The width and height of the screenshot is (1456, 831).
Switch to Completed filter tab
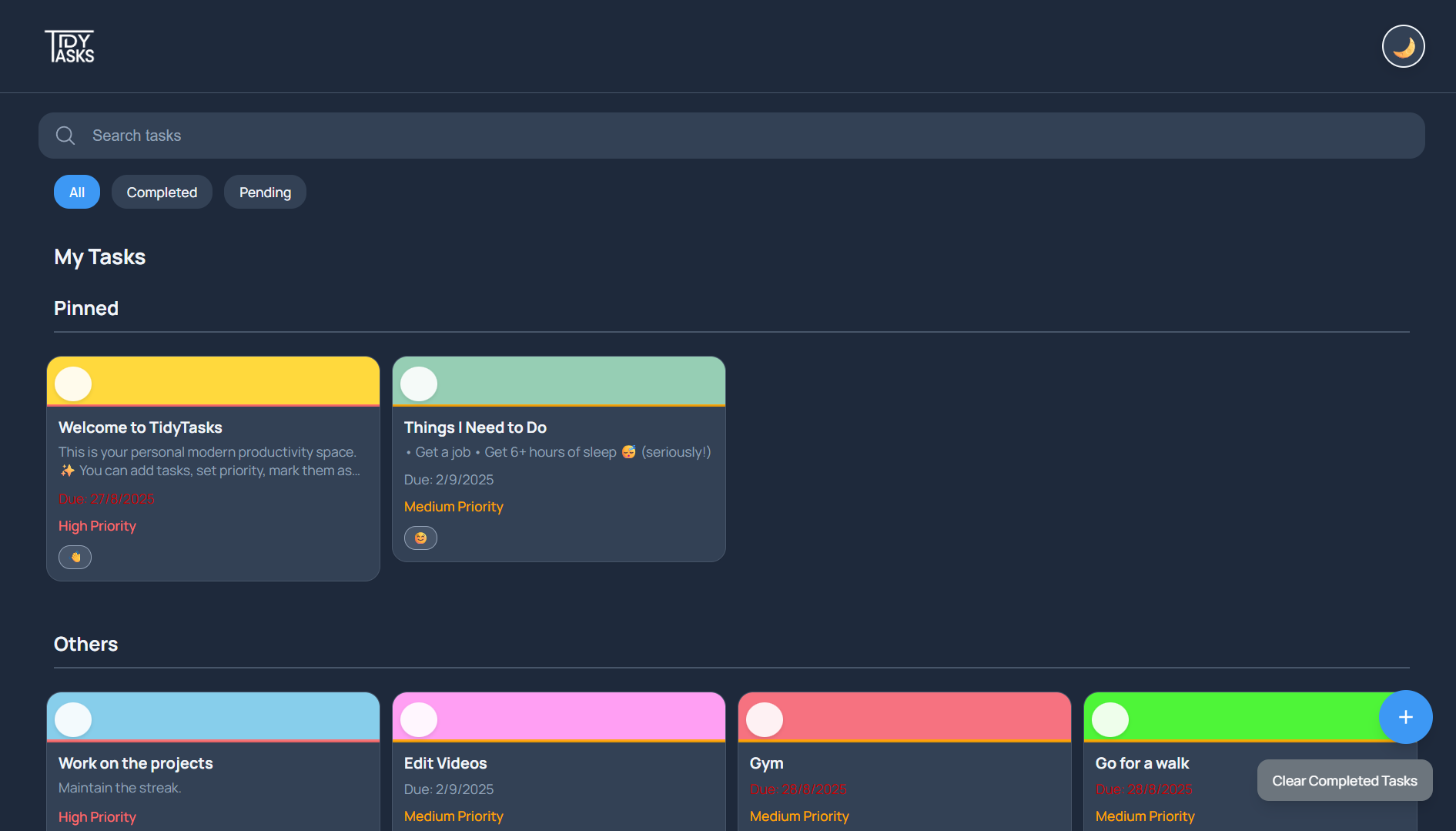click(162, 192)
